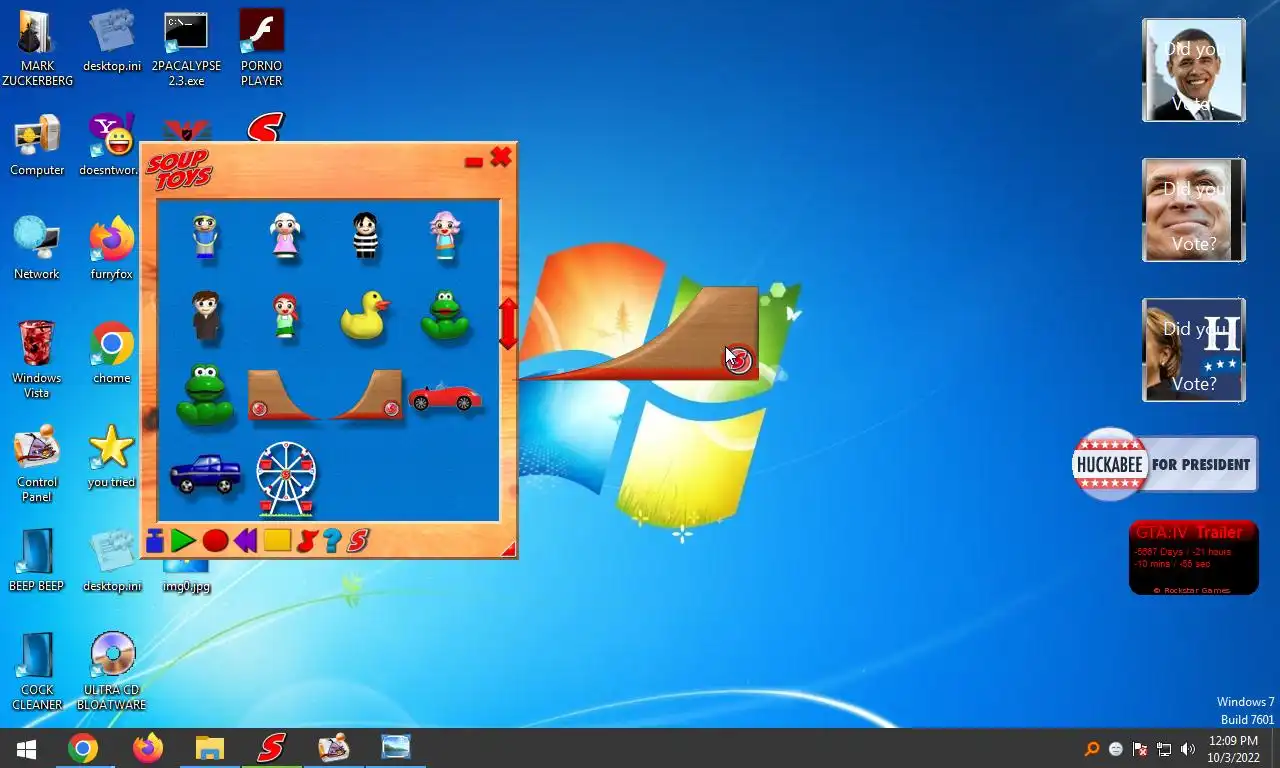Hit the red record circle button
The width and height of the screenshot is (1280, 768).
click(215, 541)
